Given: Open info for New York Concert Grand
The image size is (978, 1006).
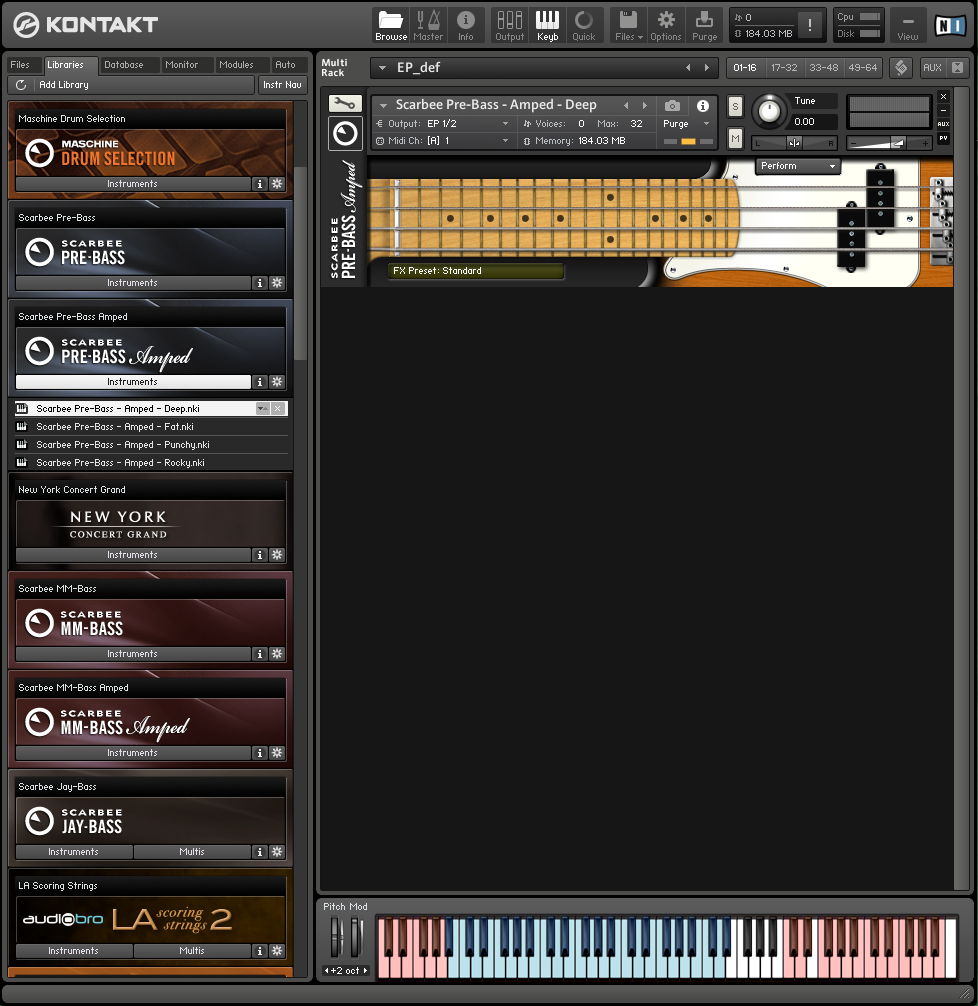Looking at the screenshot, I should (x=260, y=555).
